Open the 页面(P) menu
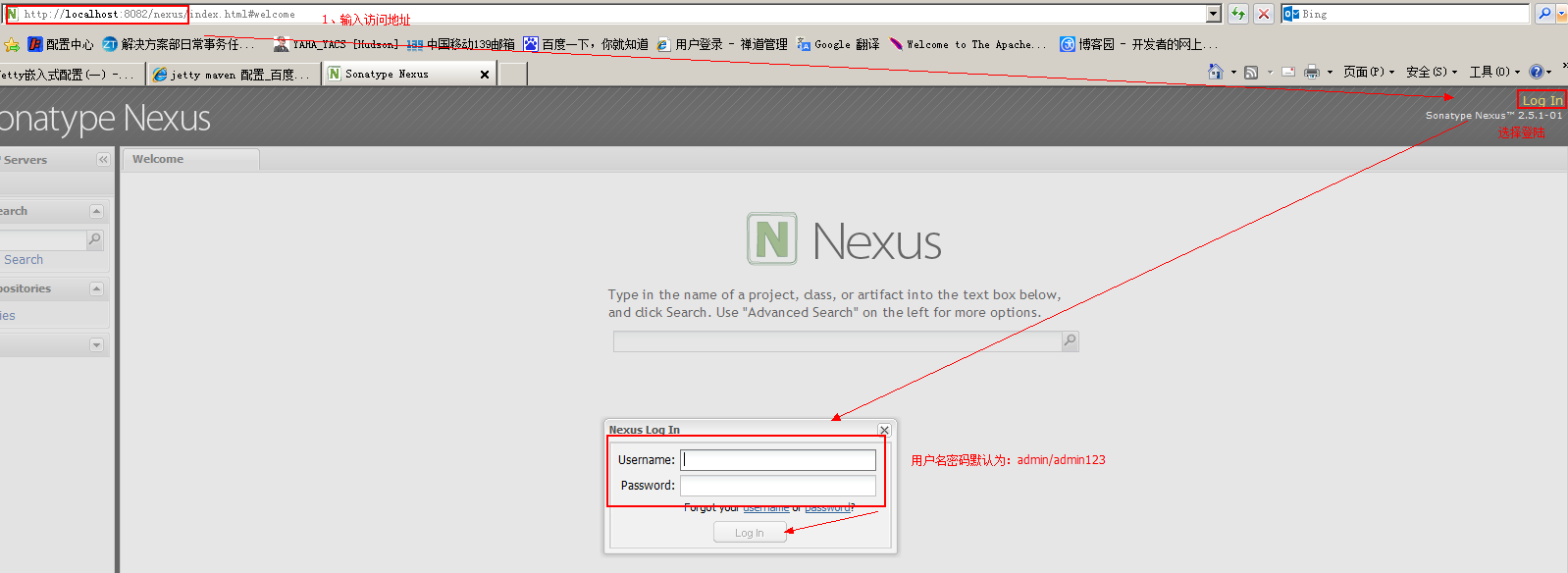 [1369, 72]
